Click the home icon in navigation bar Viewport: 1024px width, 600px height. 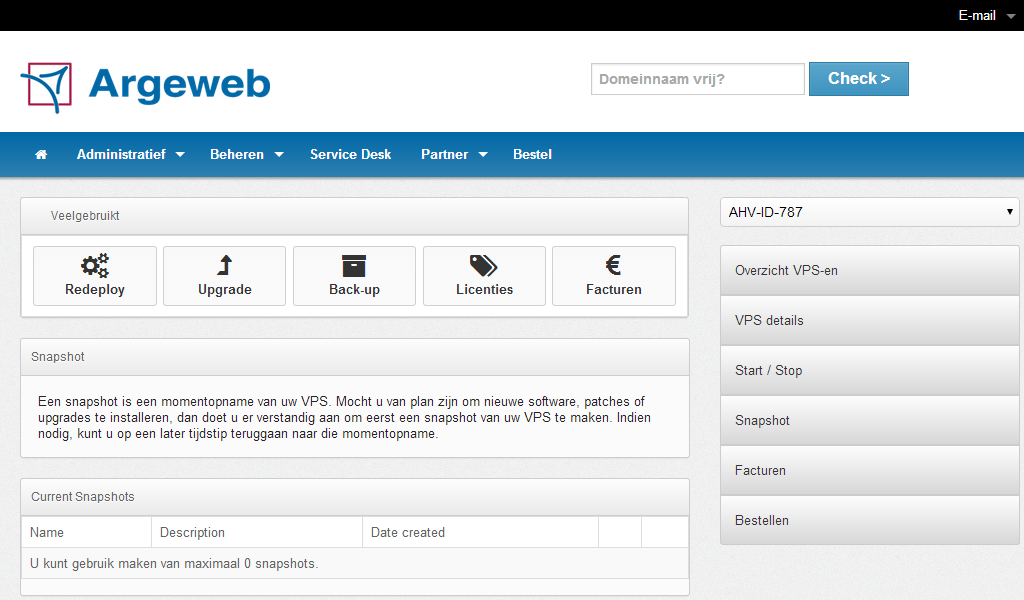pos(41,155)
